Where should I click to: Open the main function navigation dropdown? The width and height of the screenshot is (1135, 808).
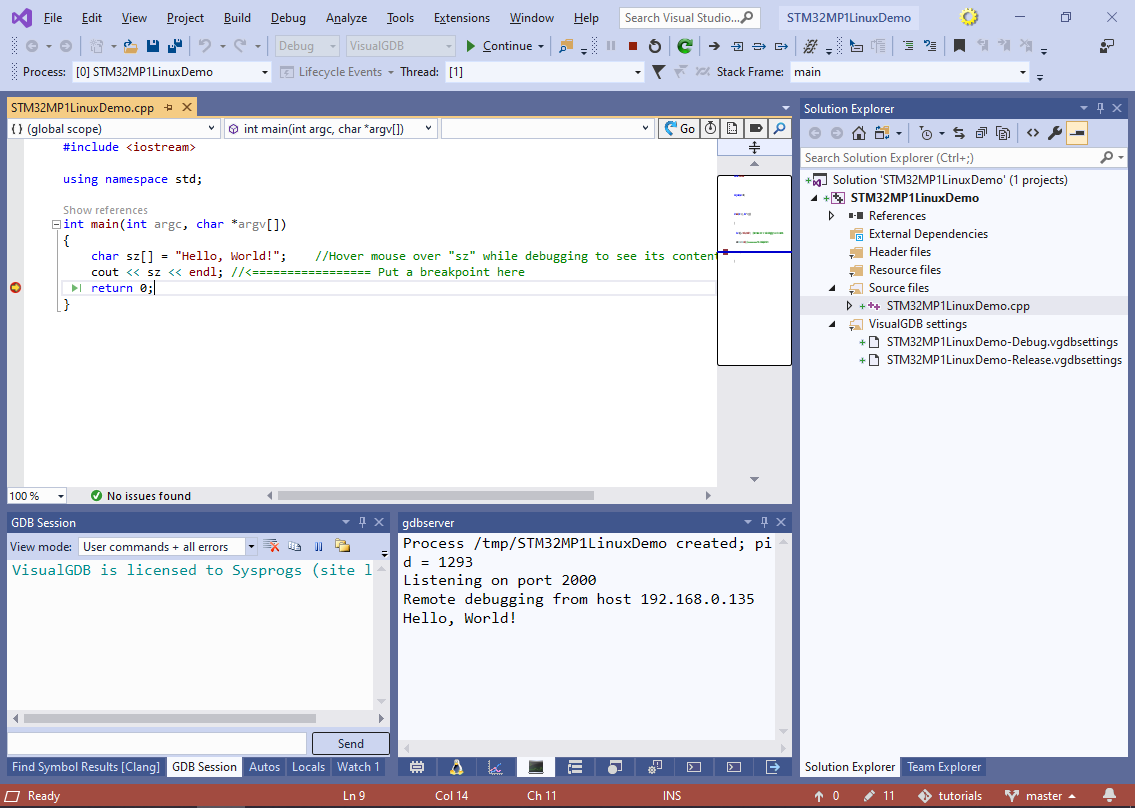(429, 128)
